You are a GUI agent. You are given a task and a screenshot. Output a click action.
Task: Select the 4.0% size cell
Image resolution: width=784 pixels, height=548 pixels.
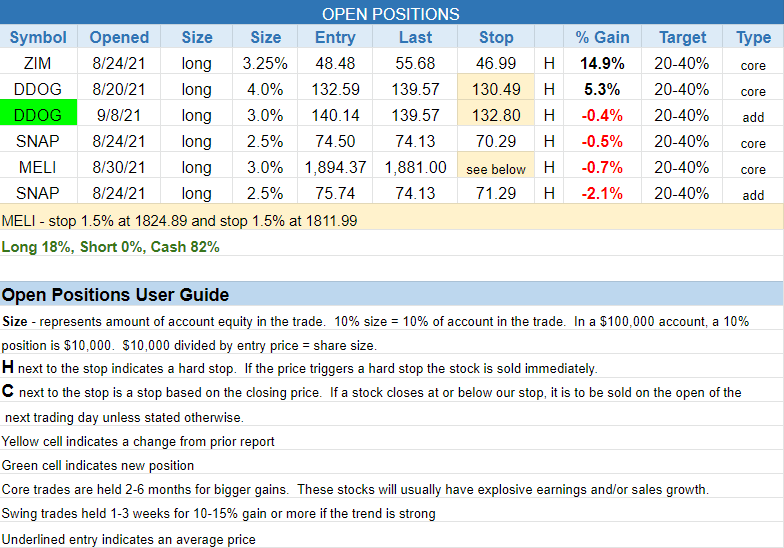pyautogui.click(x=265, y=89)
